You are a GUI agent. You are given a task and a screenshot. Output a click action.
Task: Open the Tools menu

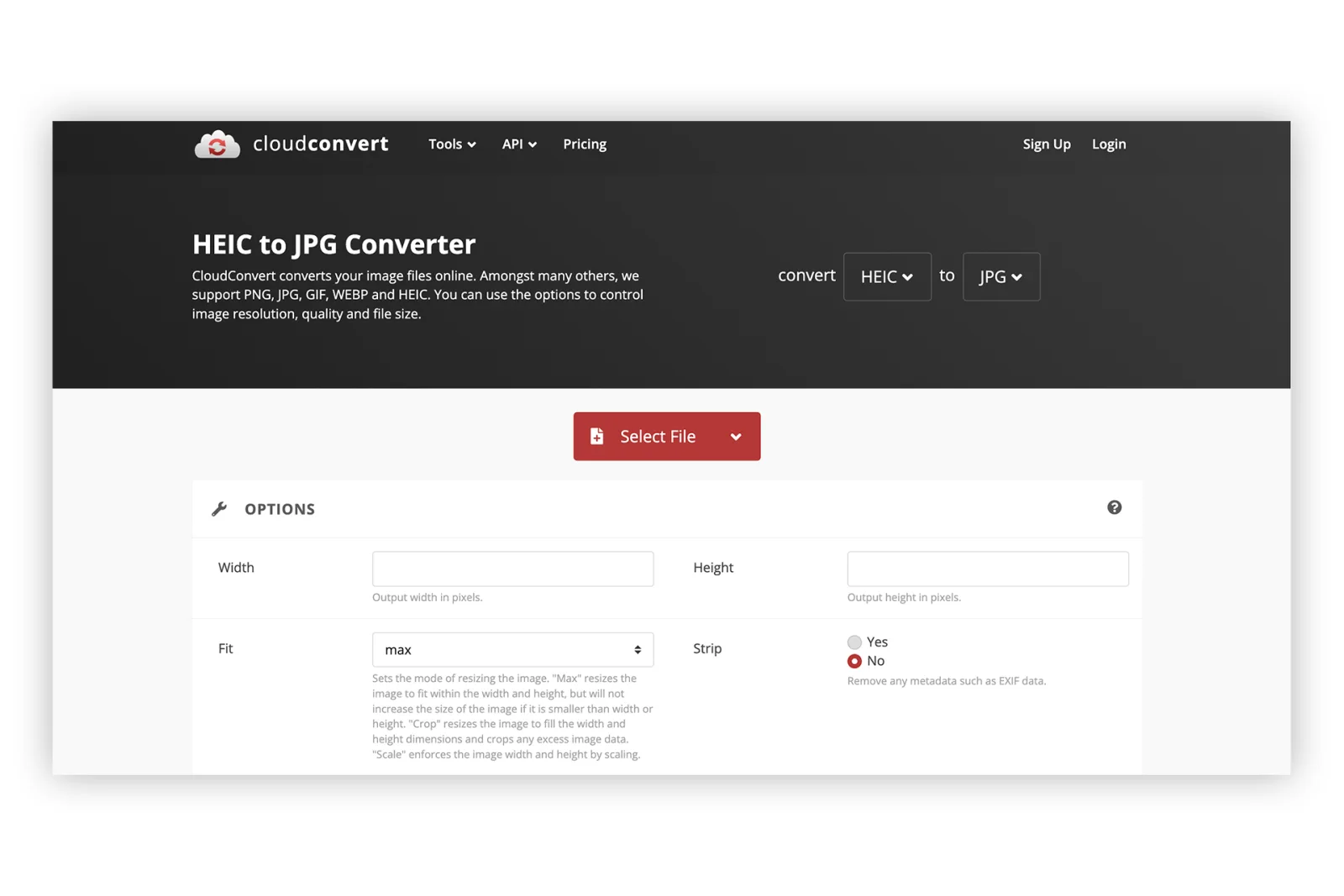452,144
